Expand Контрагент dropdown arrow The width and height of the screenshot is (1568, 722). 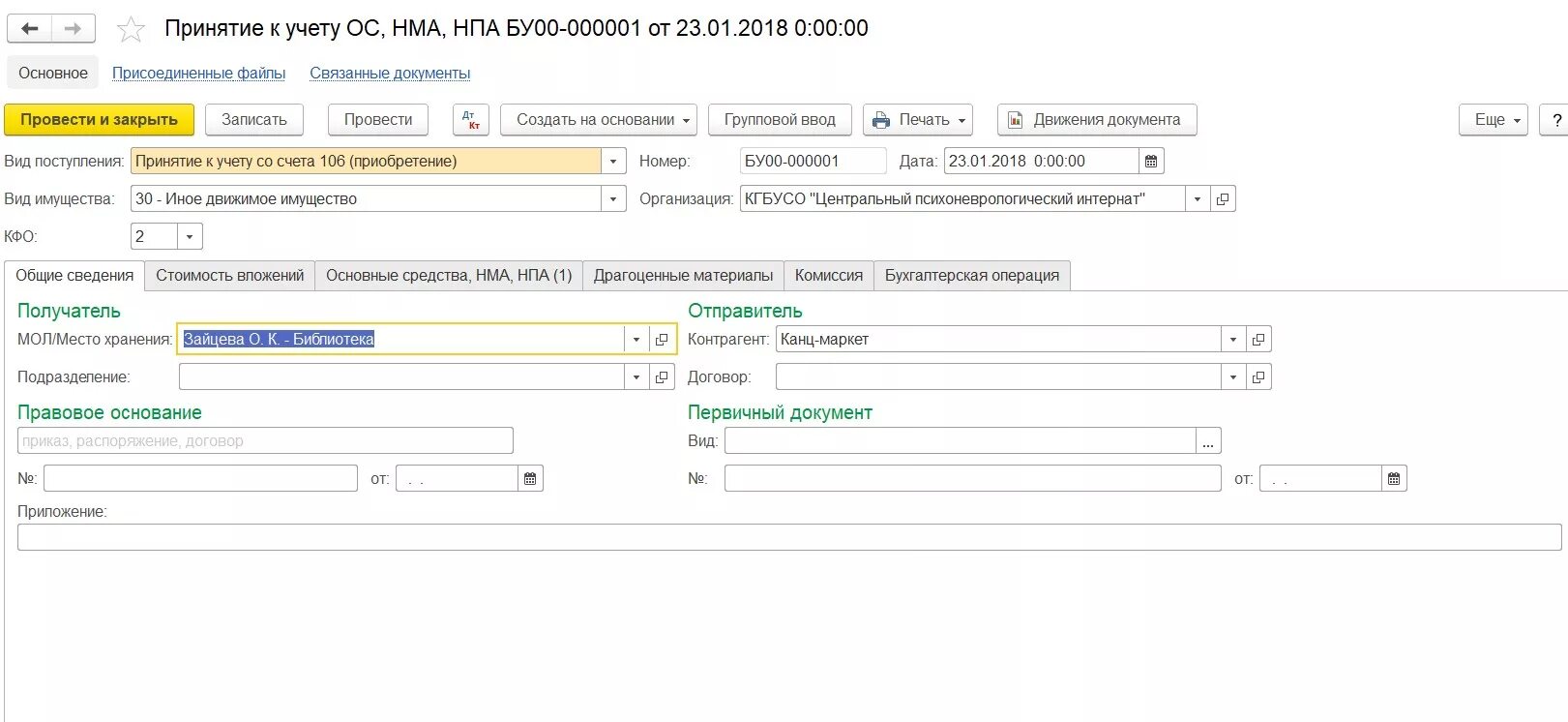pyautogui.click(x=1233, y=340)
